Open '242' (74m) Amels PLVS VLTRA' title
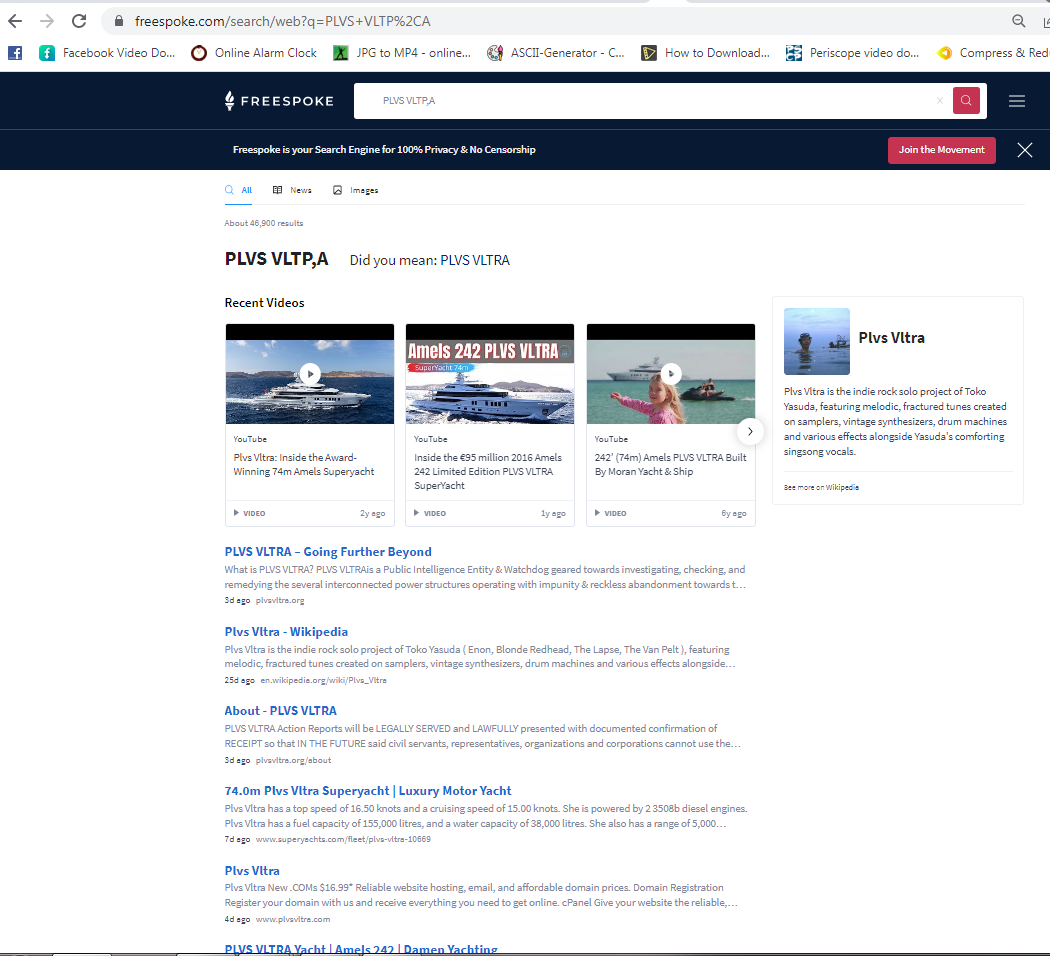Viewport: 1050px width, 956px height. click(670, 465)
